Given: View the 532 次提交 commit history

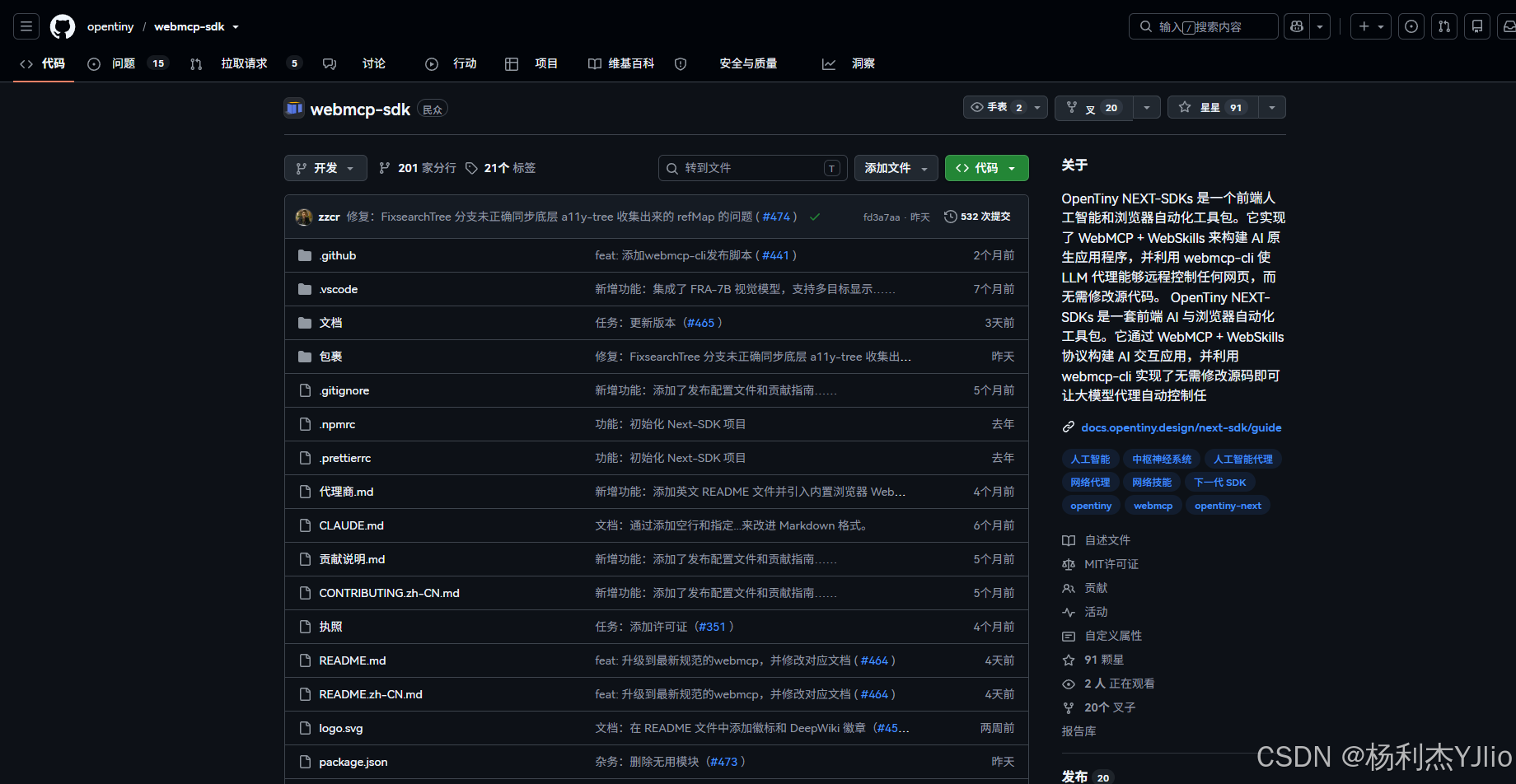Looking at the screenshot, I should [x=977, y=217].
